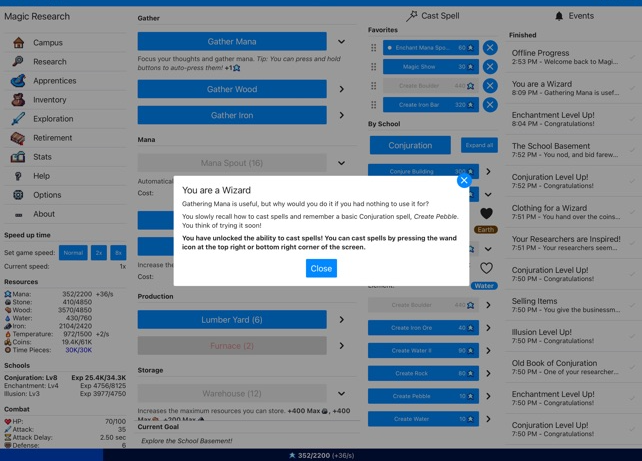
Task: Expand the Gather Iron details
Action: (x=341, y=115)
